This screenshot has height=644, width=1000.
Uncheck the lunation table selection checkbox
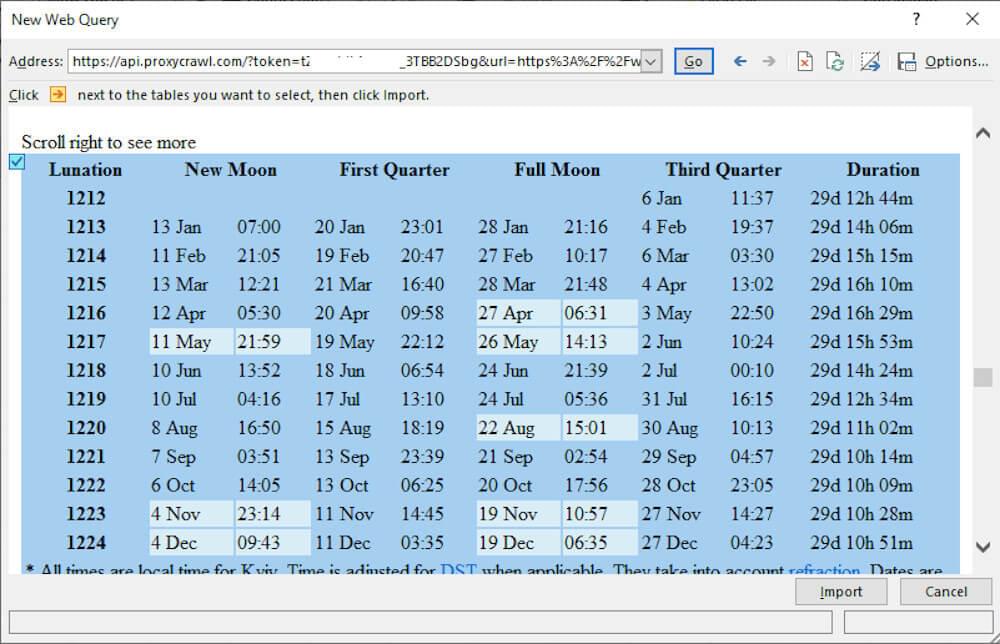point(16,161)
